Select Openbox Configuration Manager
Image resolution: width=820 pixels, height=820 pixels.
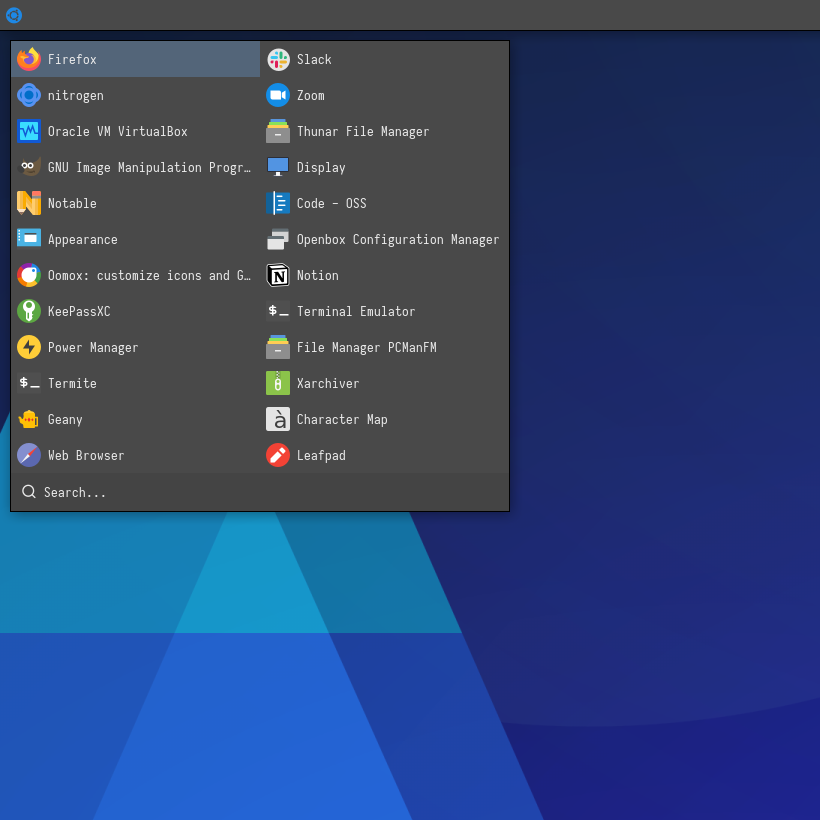tap(397, 239)
